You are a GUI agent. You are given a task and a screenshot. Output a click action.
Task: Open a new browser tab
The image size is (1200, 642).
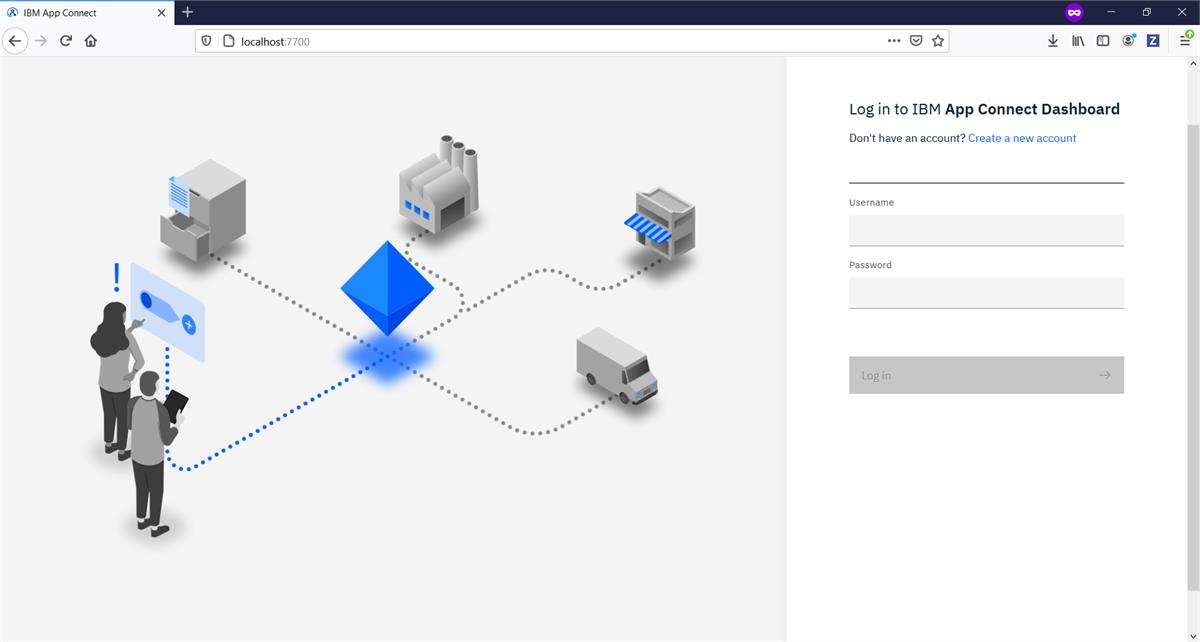[x=187, y=12]
